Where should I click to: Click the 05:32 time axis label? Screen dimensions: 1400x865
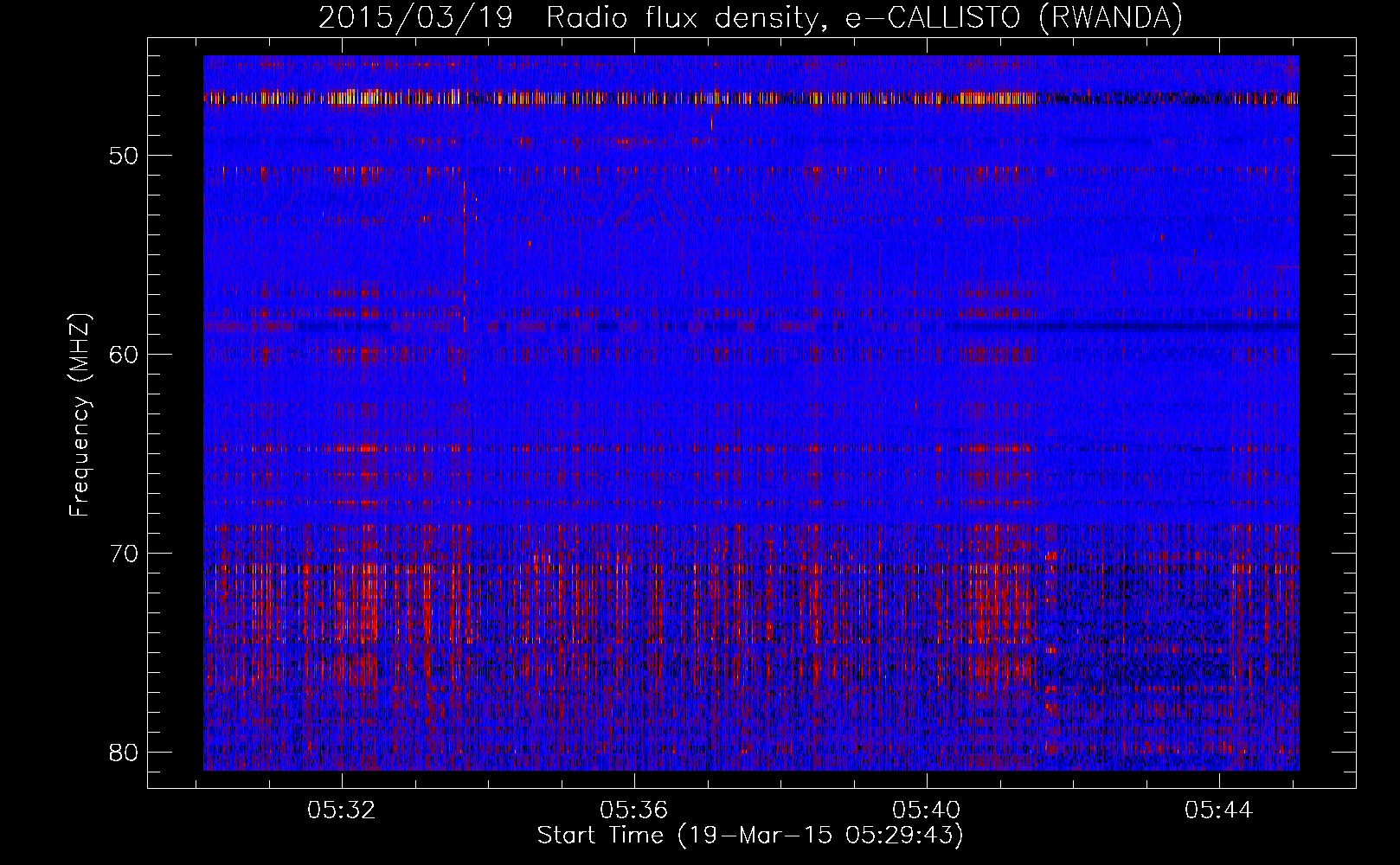tap(342, 811)
